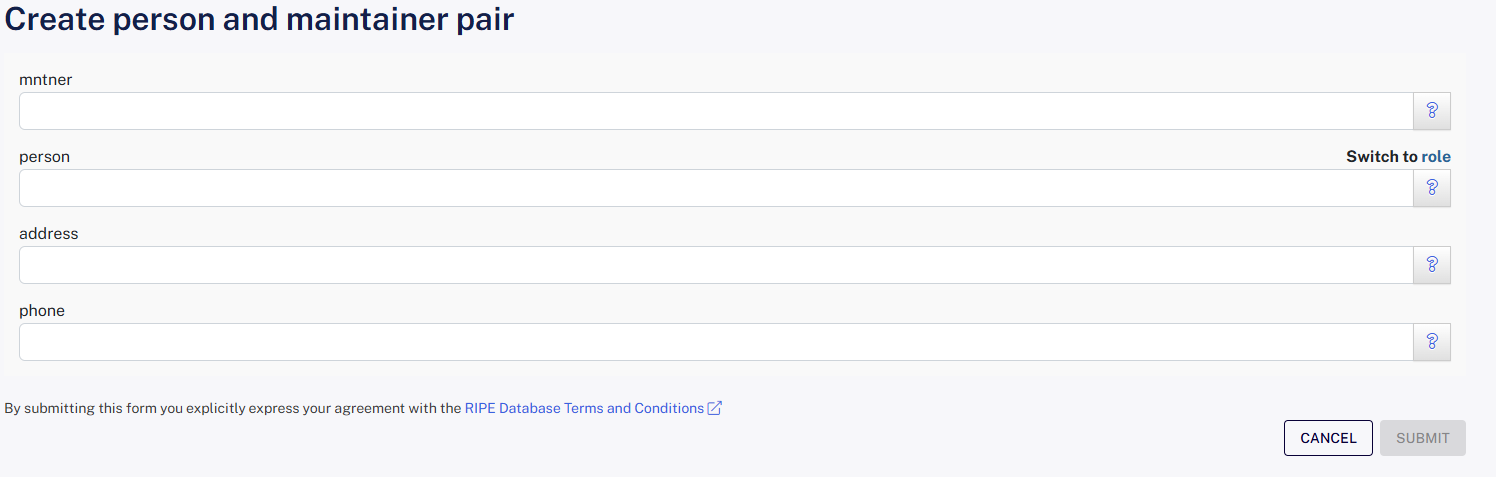This screenshot has width=1496, height=477.
Task: Click the phone field label
Action: (x=42, y=311)
